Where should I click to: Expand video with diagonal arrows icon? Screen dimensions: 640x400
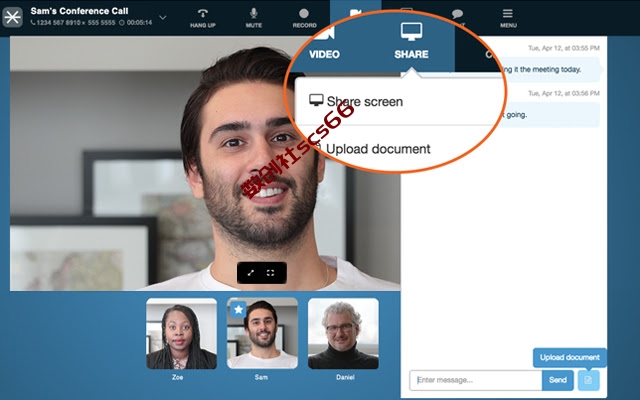(251, 273)
